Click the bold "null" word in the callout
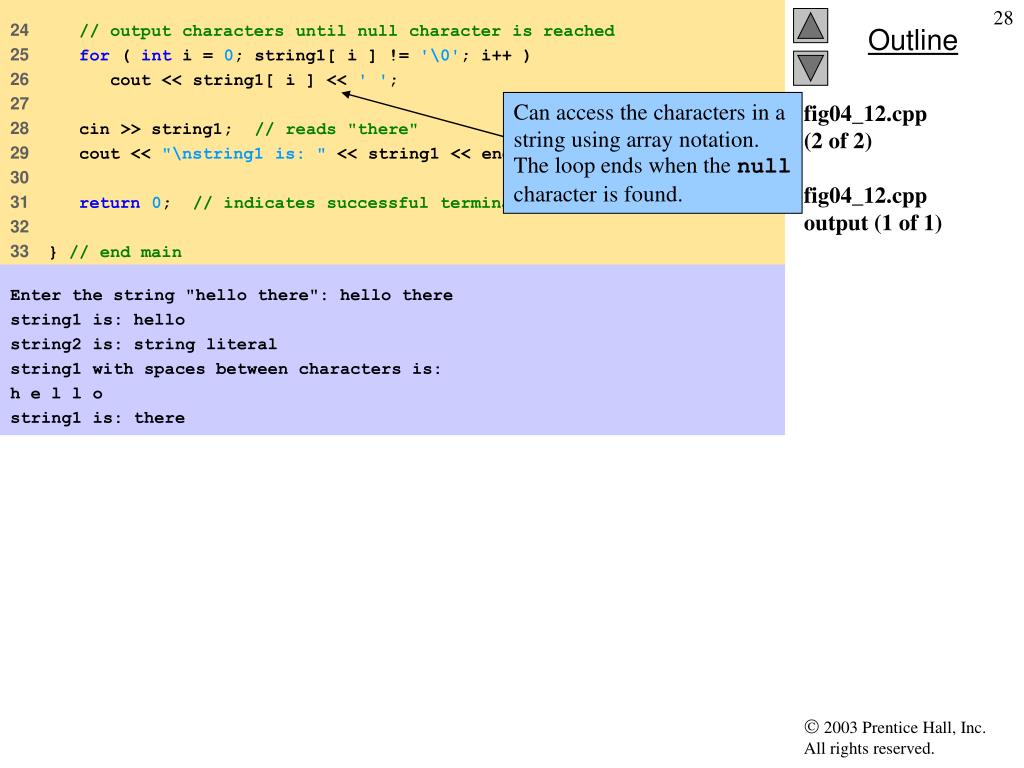1024x768 pixels. (763, 167)
